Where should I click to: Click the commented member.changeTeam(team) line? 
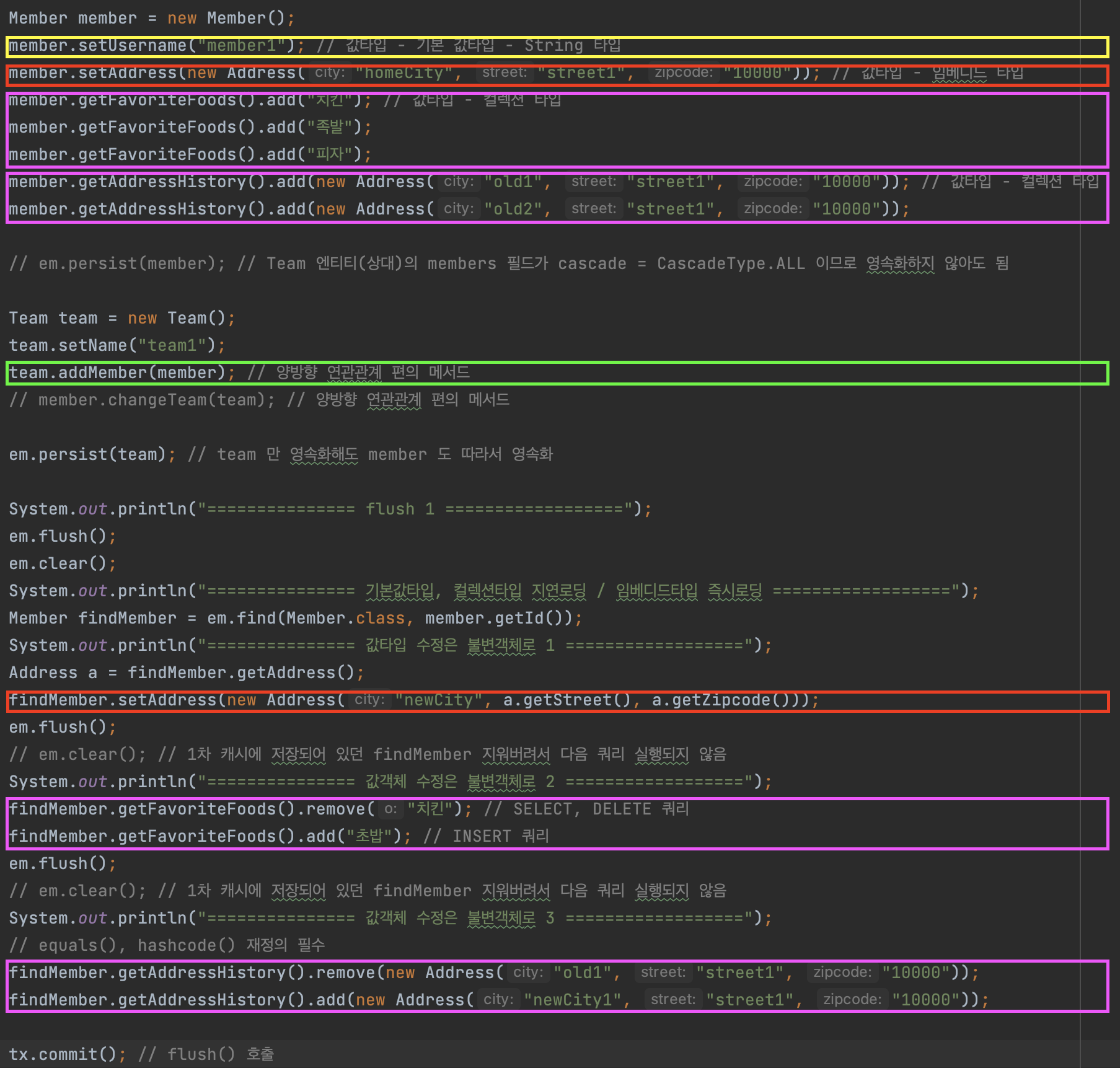coord(259,400)
